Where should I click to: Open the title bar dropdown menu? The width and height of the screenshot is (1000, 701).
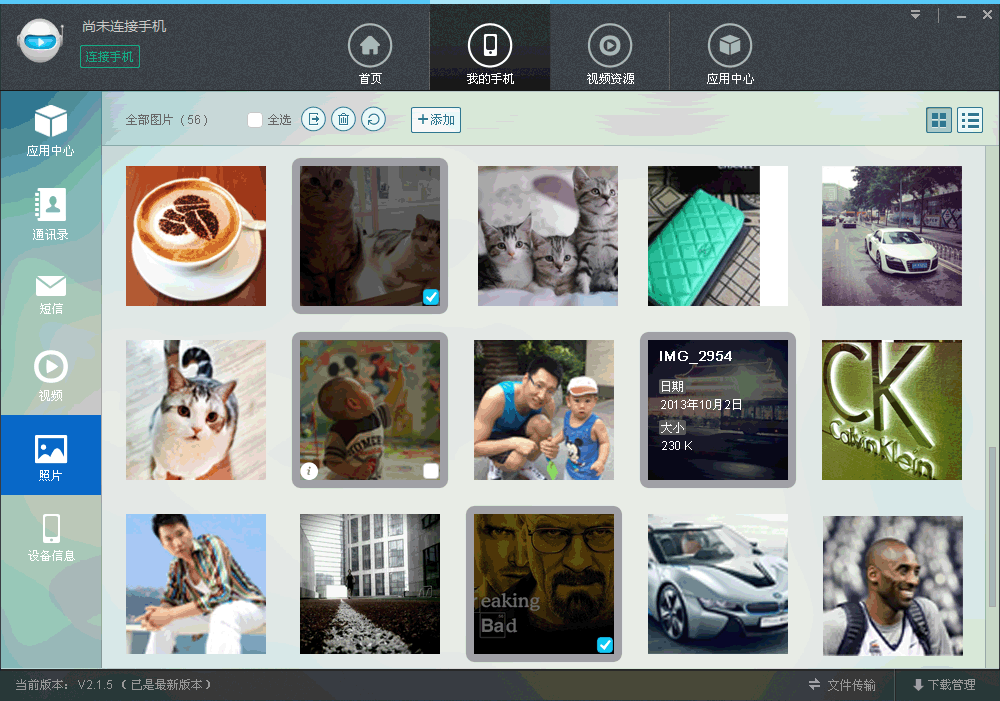point(915,15)
